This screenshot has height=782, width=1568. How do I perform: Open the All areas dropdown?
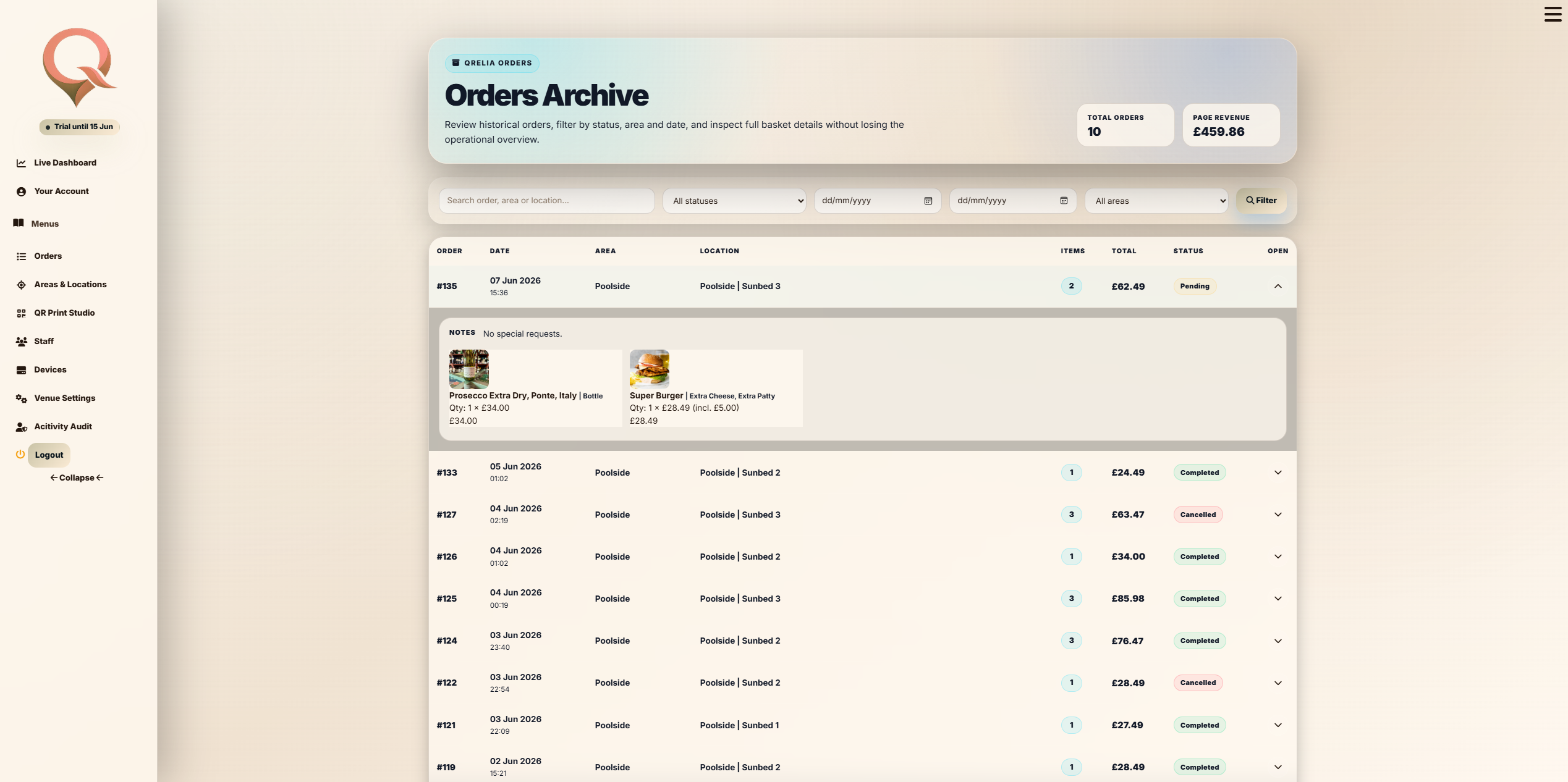(1156, 201)
